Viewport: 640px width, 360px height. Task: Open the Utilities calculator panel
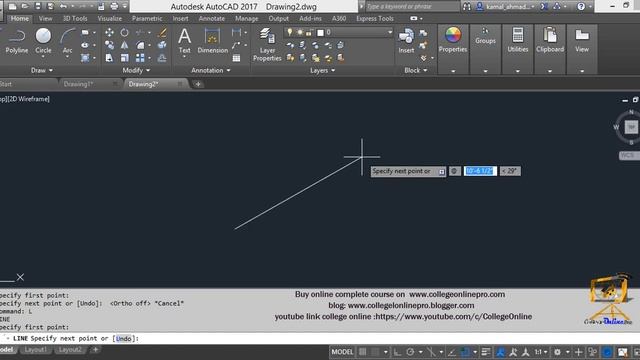coord(518,40)
